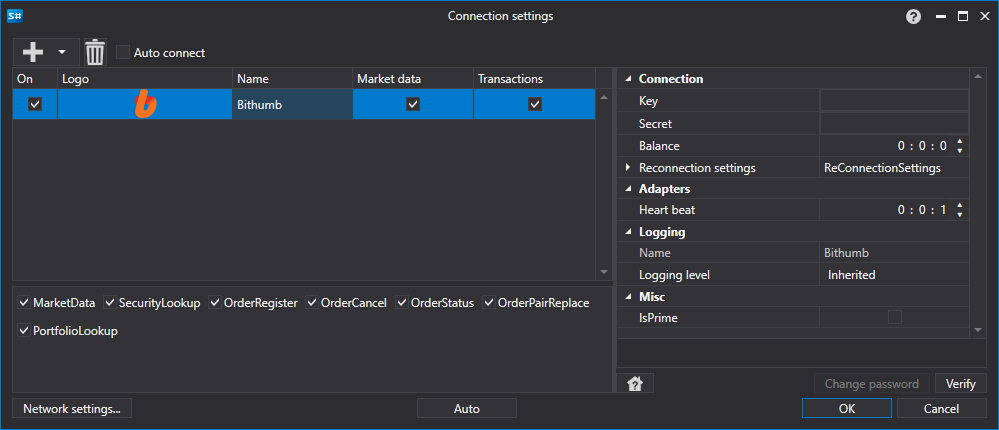Open the help question mark icon
The height and width of the screenshot is (430, 999).
pos(914,17)
